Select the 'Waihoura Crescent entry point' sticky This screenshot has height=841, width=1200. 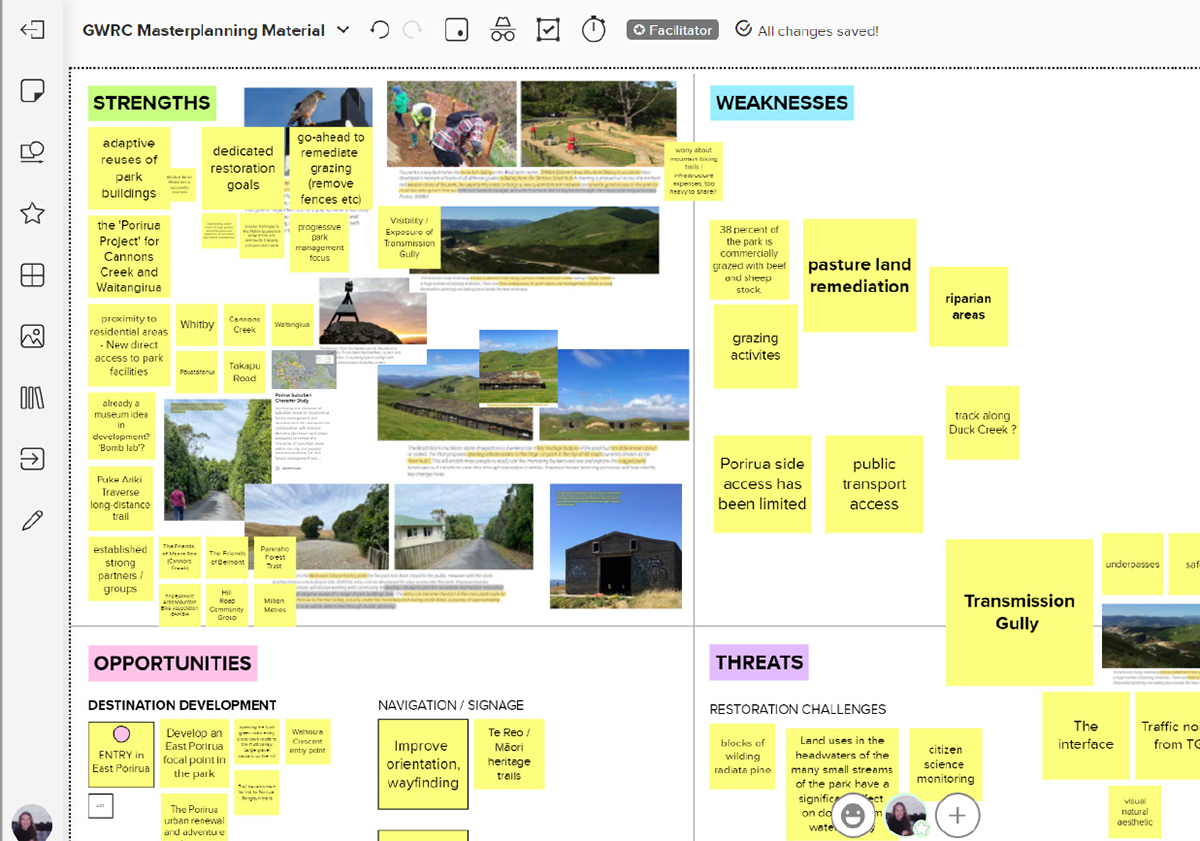pos(307,742)
